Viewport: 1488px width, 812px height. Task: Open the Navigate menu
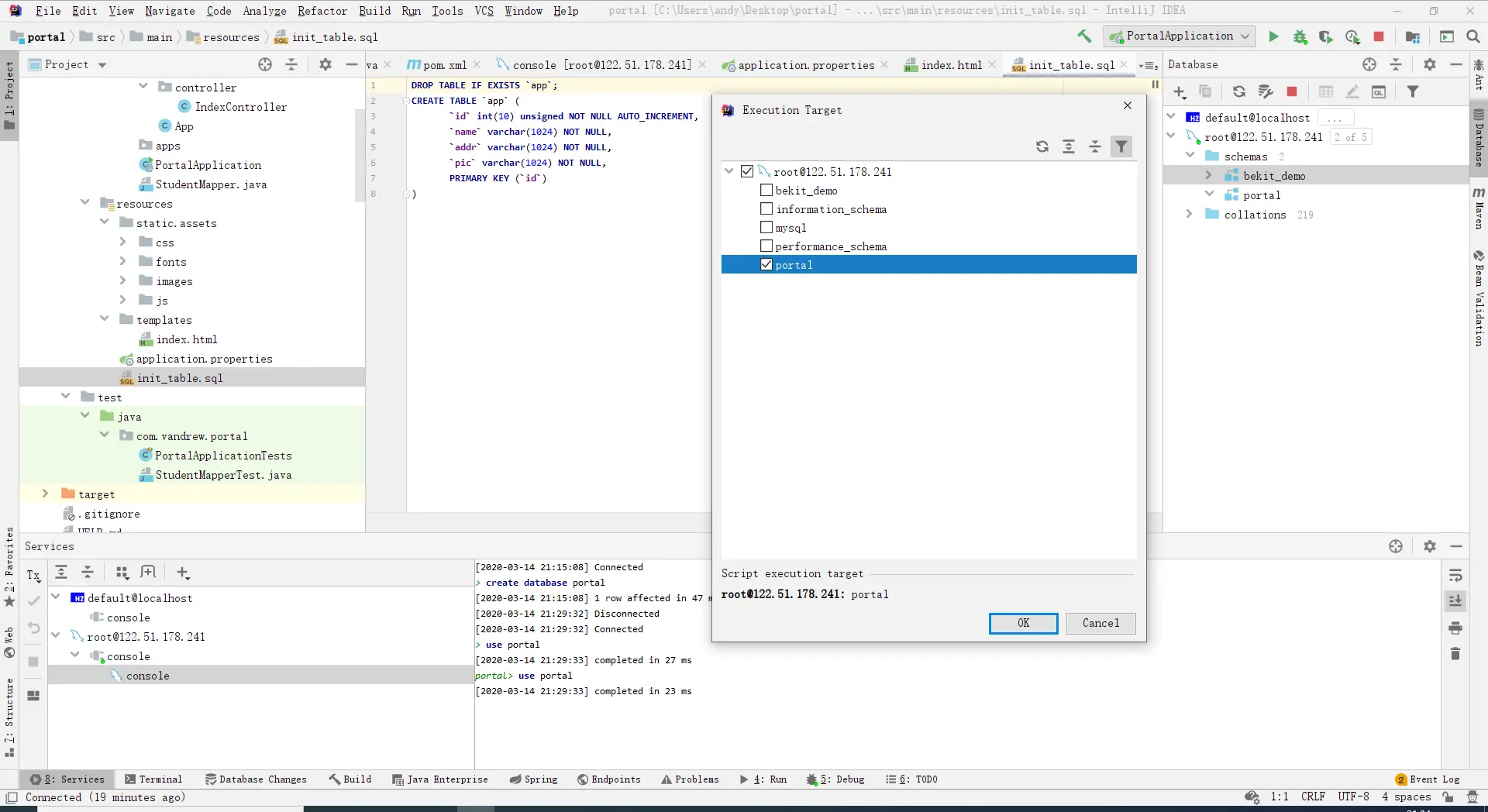pyautogui.click(x=170, y=11)
